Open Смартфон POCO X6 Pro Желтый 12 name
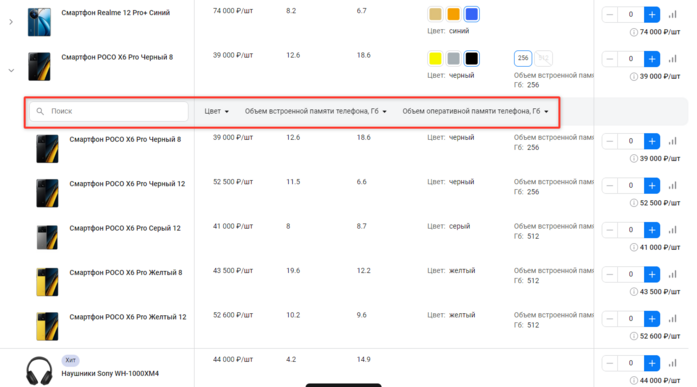The height and width of the screenshot is (387, 697). pyautogui.click(x=128, y=317)
